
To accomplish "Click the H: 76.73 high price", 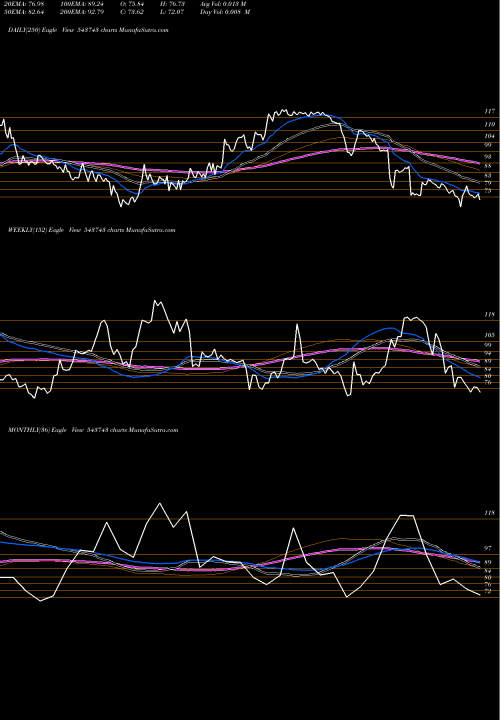I will coord(172,4).
